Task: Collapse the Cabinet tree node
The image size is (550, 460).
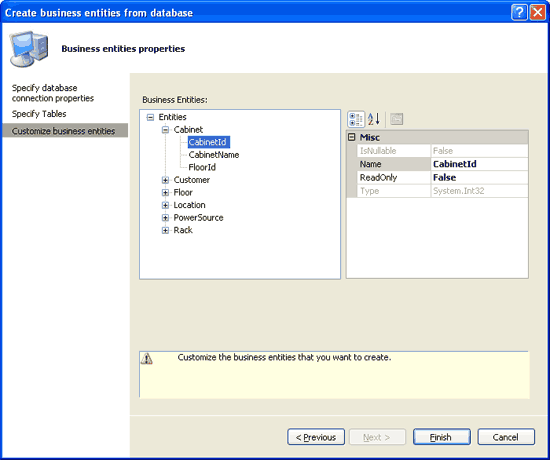Action: tap(165, 130)
